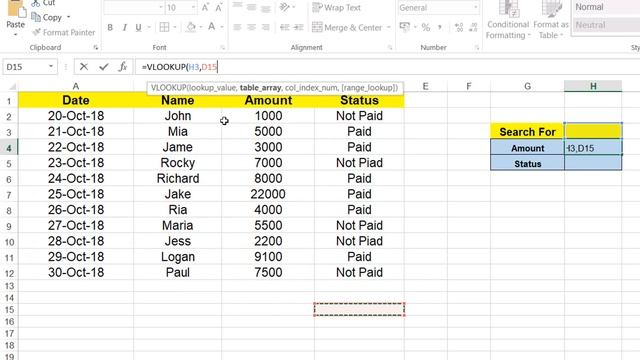Decrease font size with smaller A
640x360 pixels.
click(219, 7)
